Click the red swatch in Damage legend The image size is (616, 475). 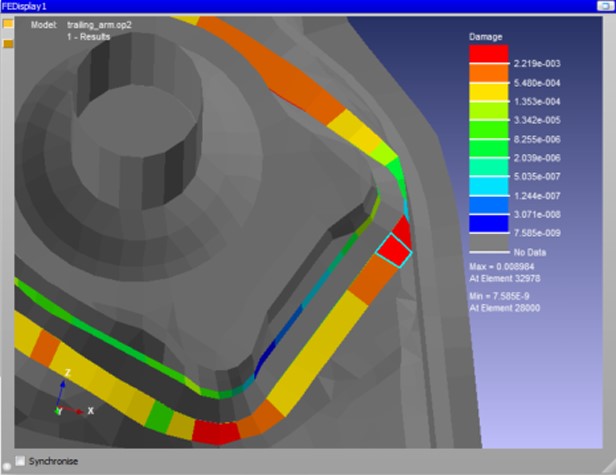click(x=489, y=54)
